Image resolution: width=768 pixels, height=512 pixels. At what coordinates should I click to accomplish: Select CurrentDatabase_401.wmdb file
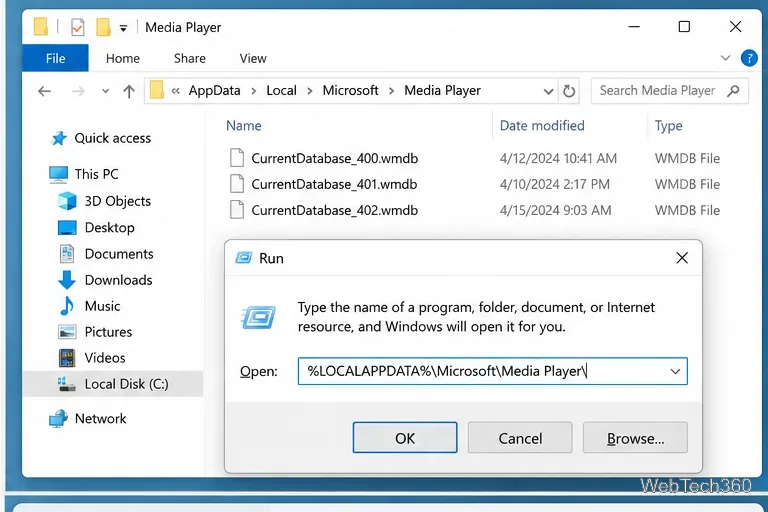pos(334,184)
